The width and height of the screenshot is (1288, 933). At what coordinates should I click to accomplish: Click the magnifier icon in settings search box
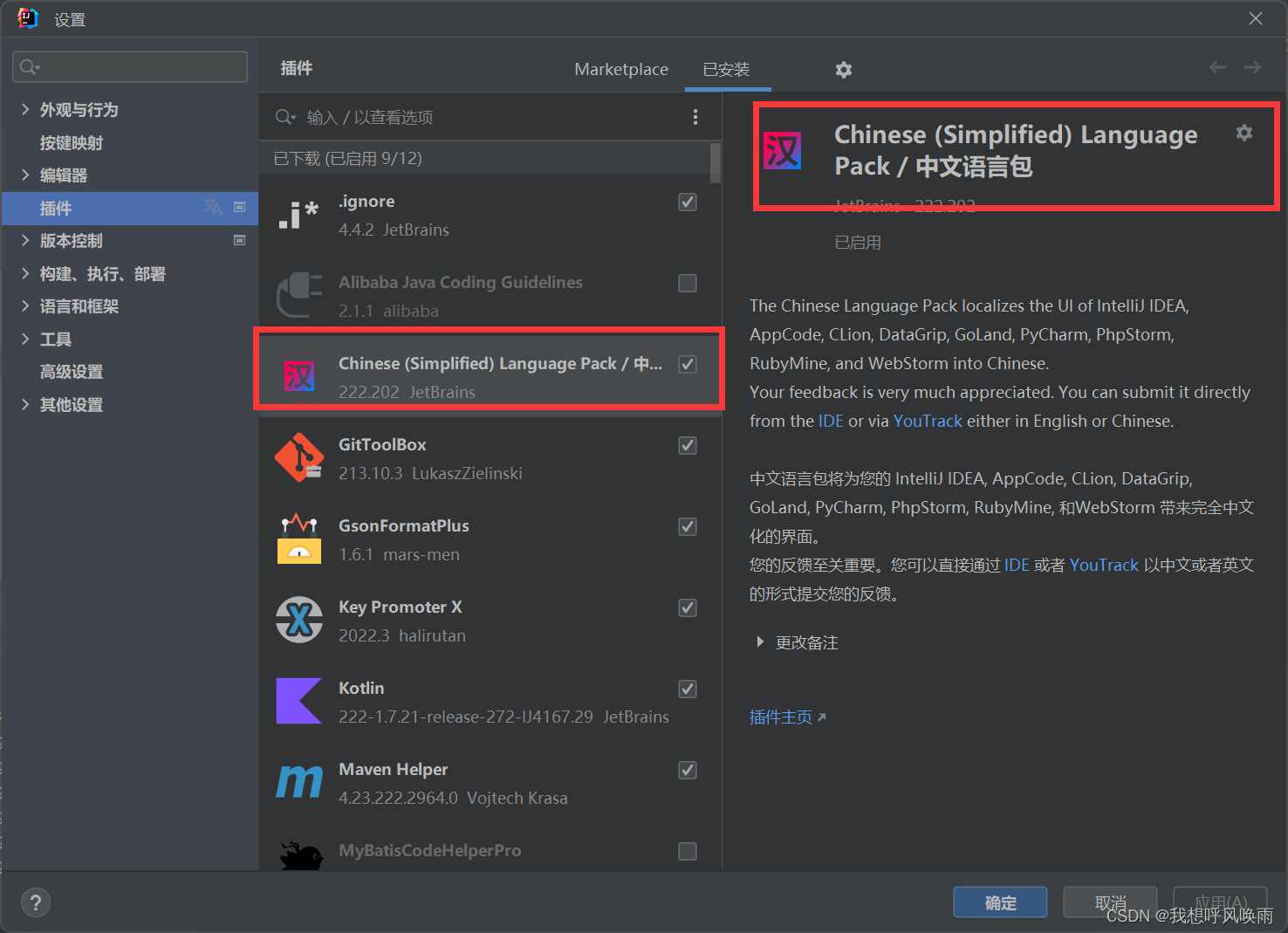pyautogui.click(x=30, y=67)
